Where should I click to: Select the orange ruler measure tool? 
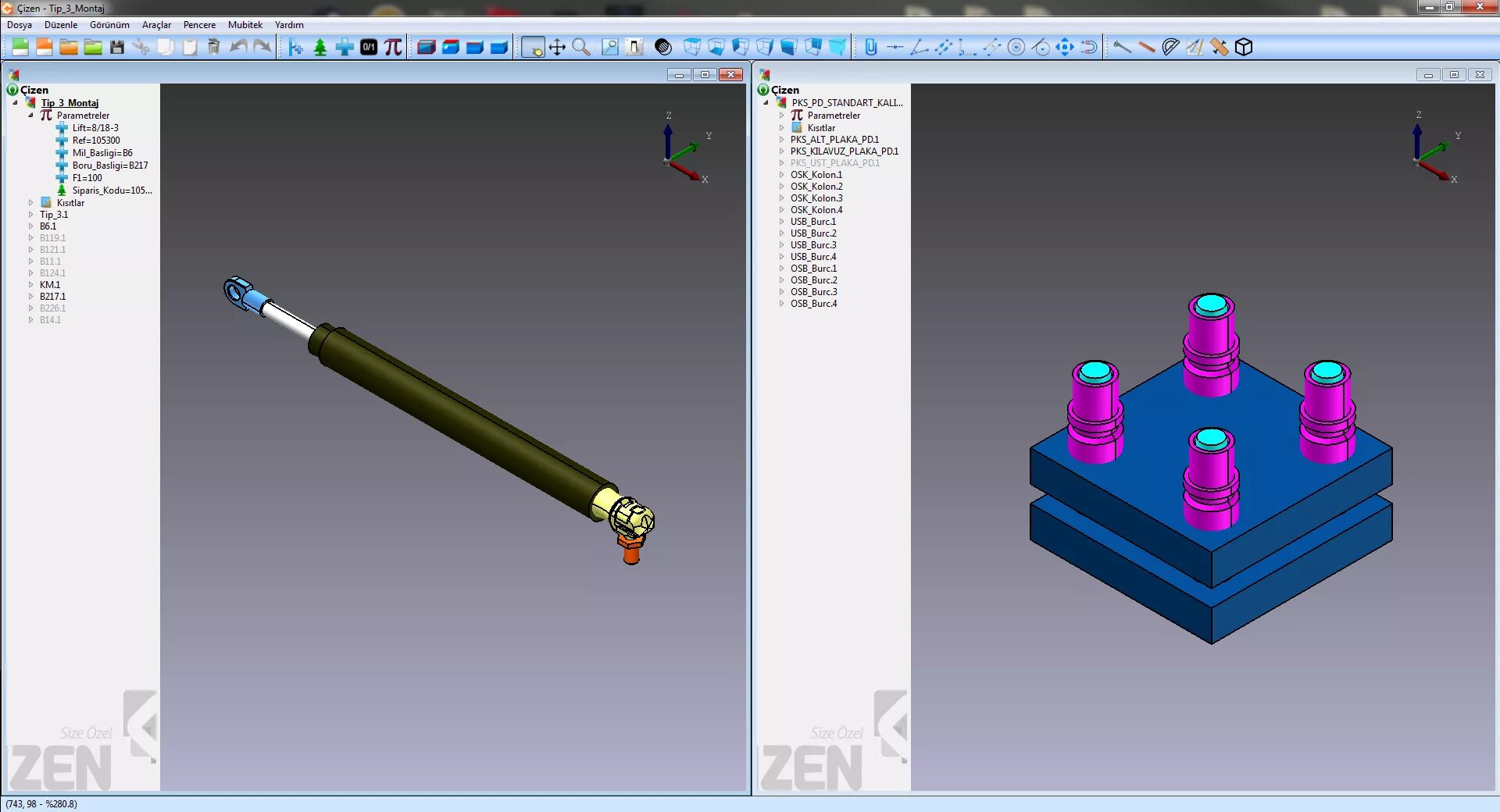(x=1146, y=47)
